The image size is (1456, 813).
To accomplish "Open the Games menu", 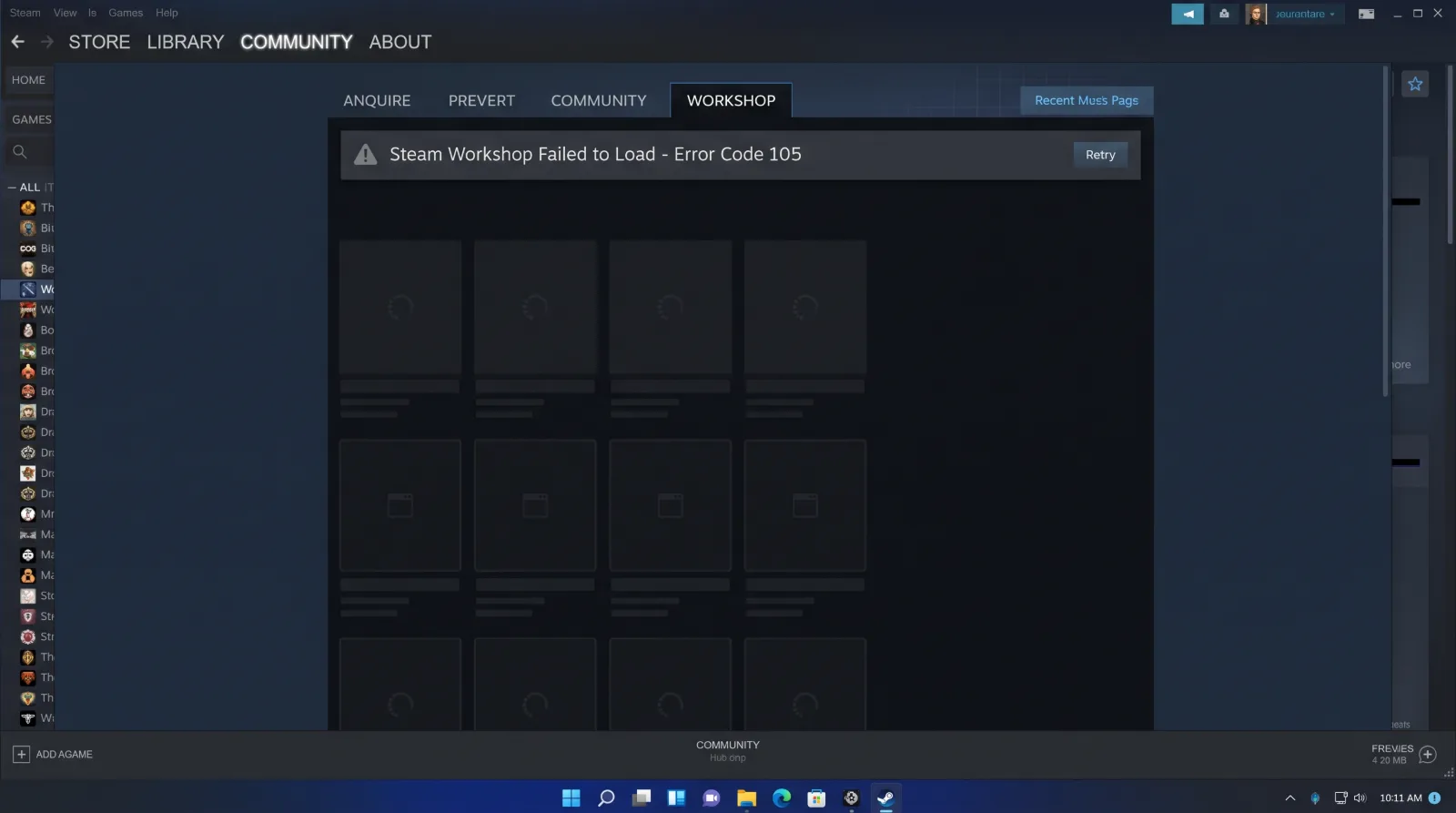I will tap(126, 13).
